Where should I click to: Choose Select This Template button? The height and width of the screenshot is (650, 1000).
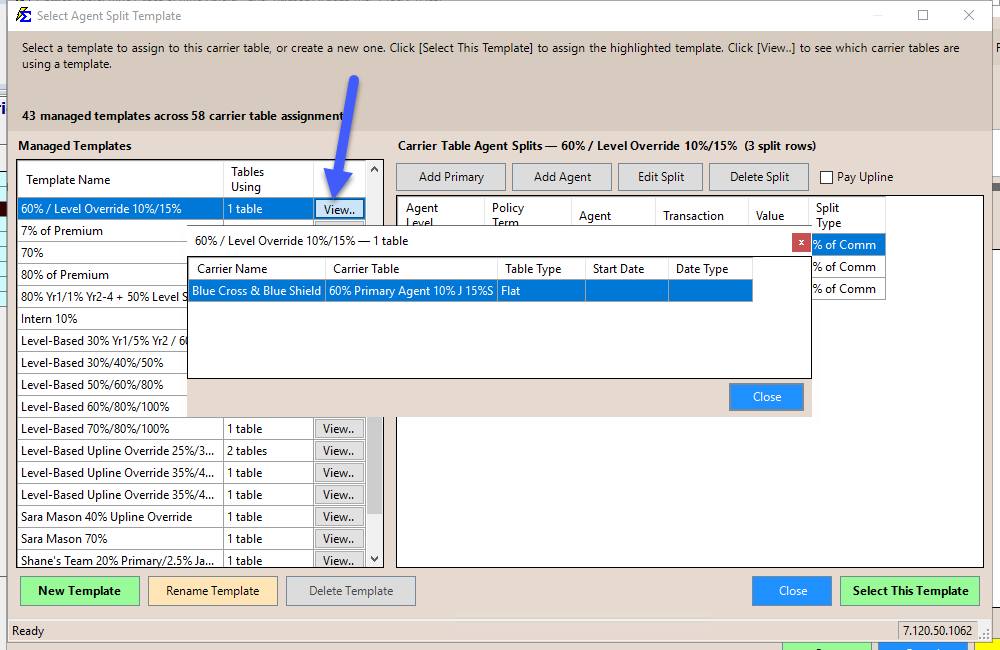click(x=910, y=591)
